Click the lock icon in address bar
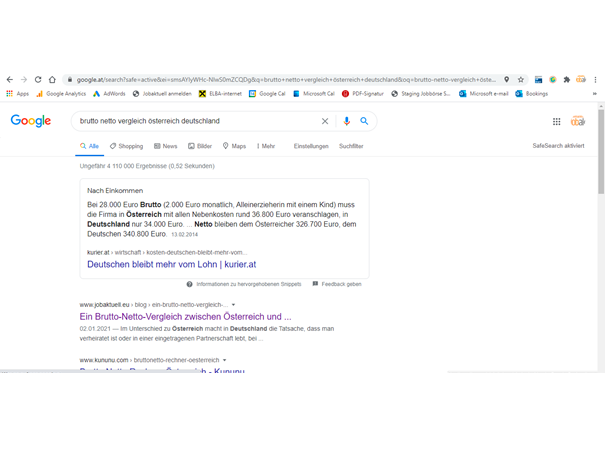 tap(70, 79)
